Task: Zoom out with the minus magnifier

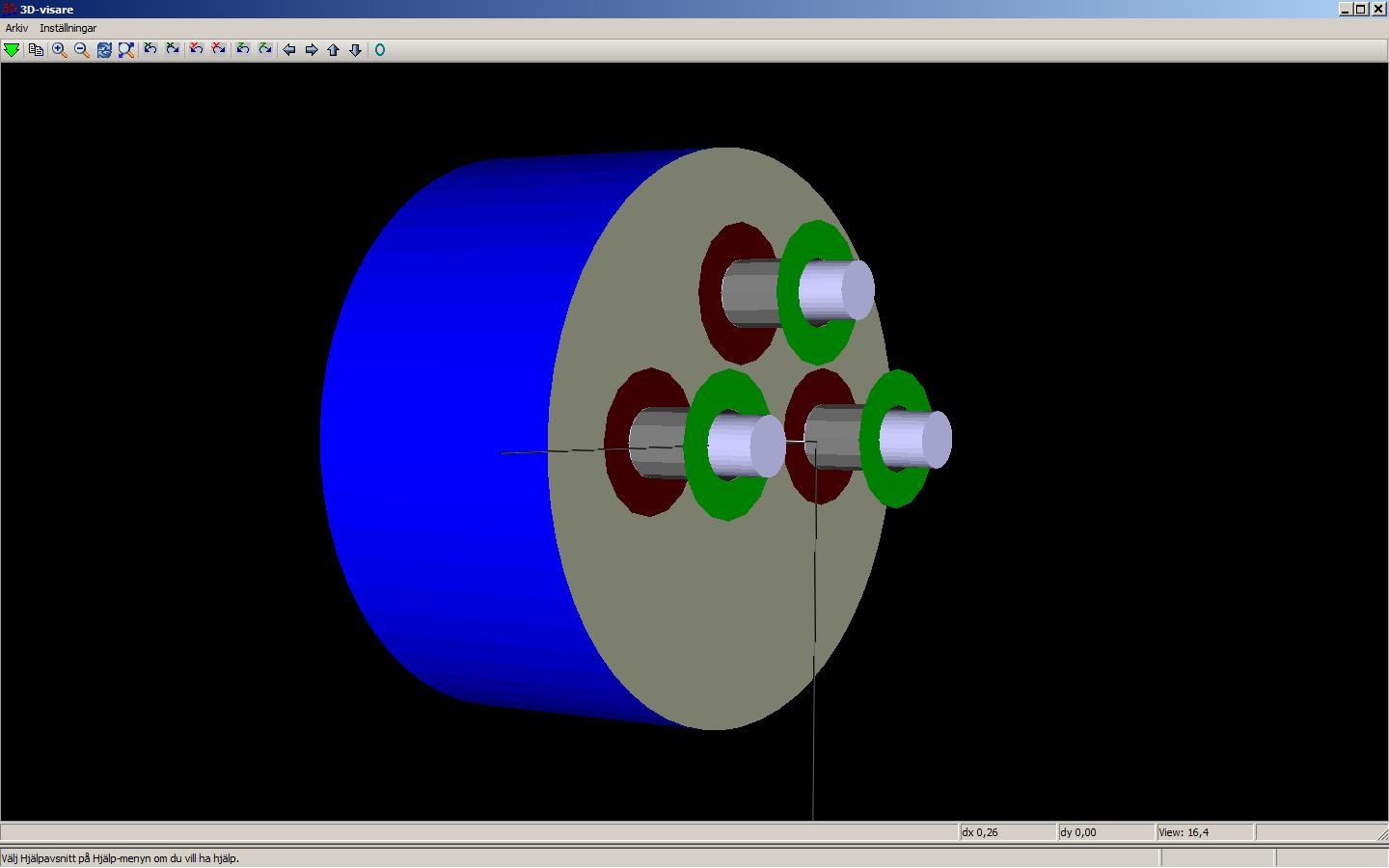Action: tap(82, 50)
